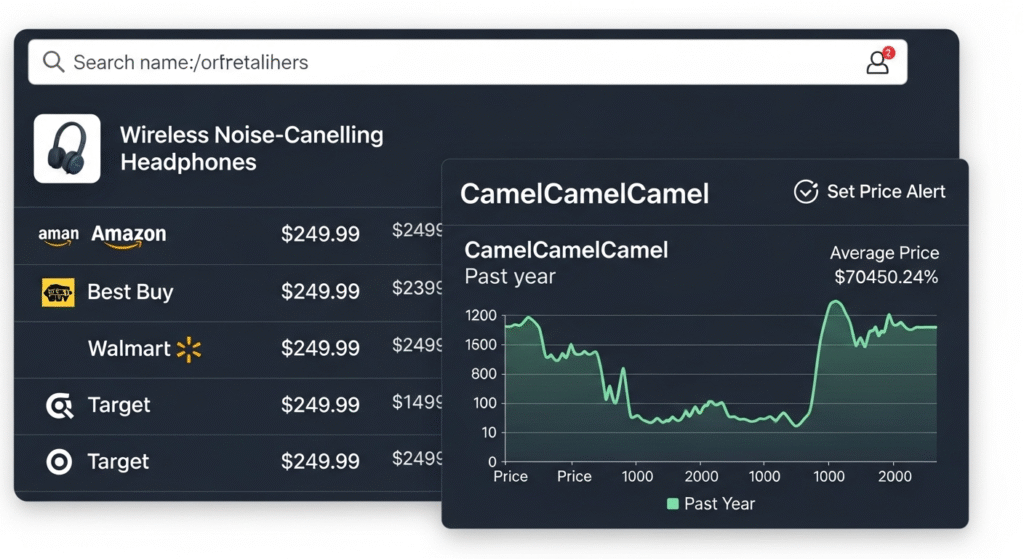The width and height of the screenshot is (1024, 559).
Task: Click the Wireless Noise-Cancelling Headphones title
Action: coord(251,148)
